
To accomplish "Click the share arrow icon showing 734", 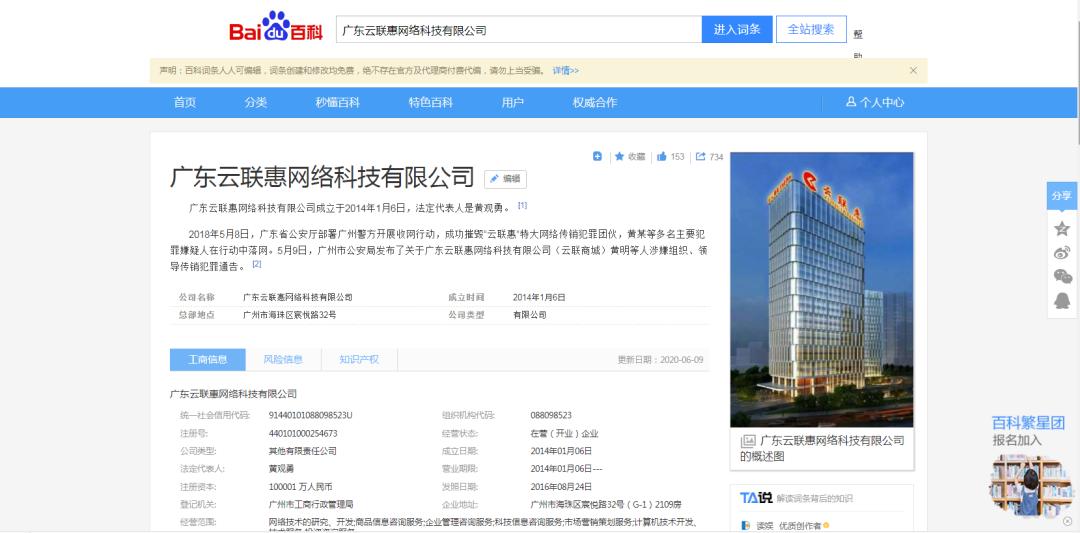I will coord(700,157).
